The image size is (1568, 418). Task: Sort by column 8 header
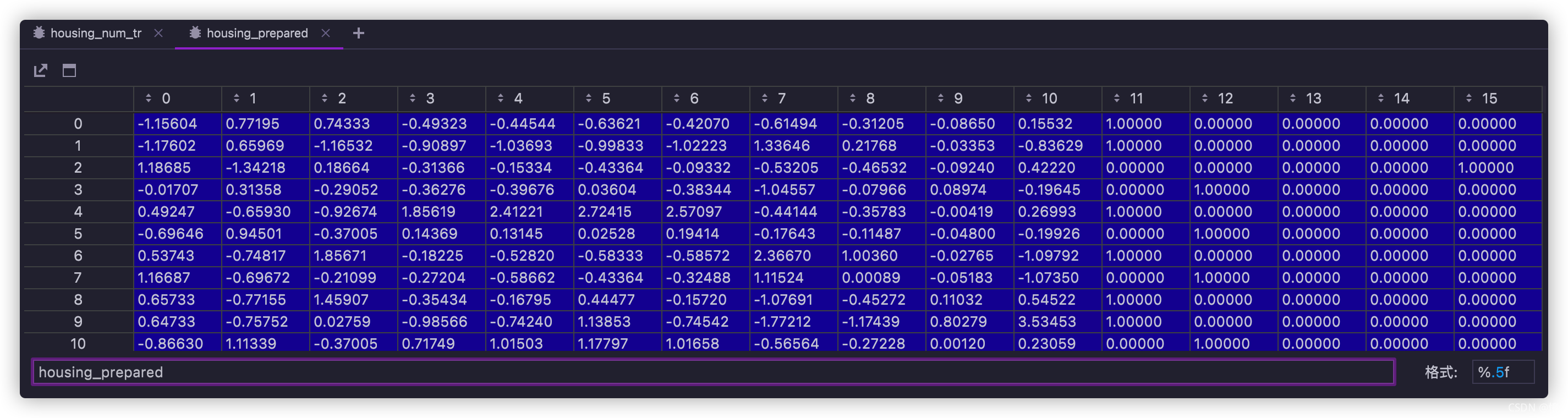tap(882, 98)
